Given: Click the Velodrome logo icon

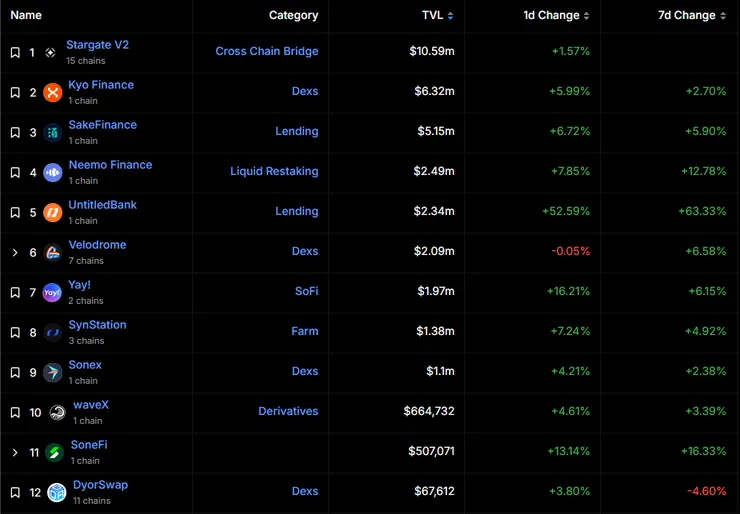Looking at the screenshot, I should (52, 252).
